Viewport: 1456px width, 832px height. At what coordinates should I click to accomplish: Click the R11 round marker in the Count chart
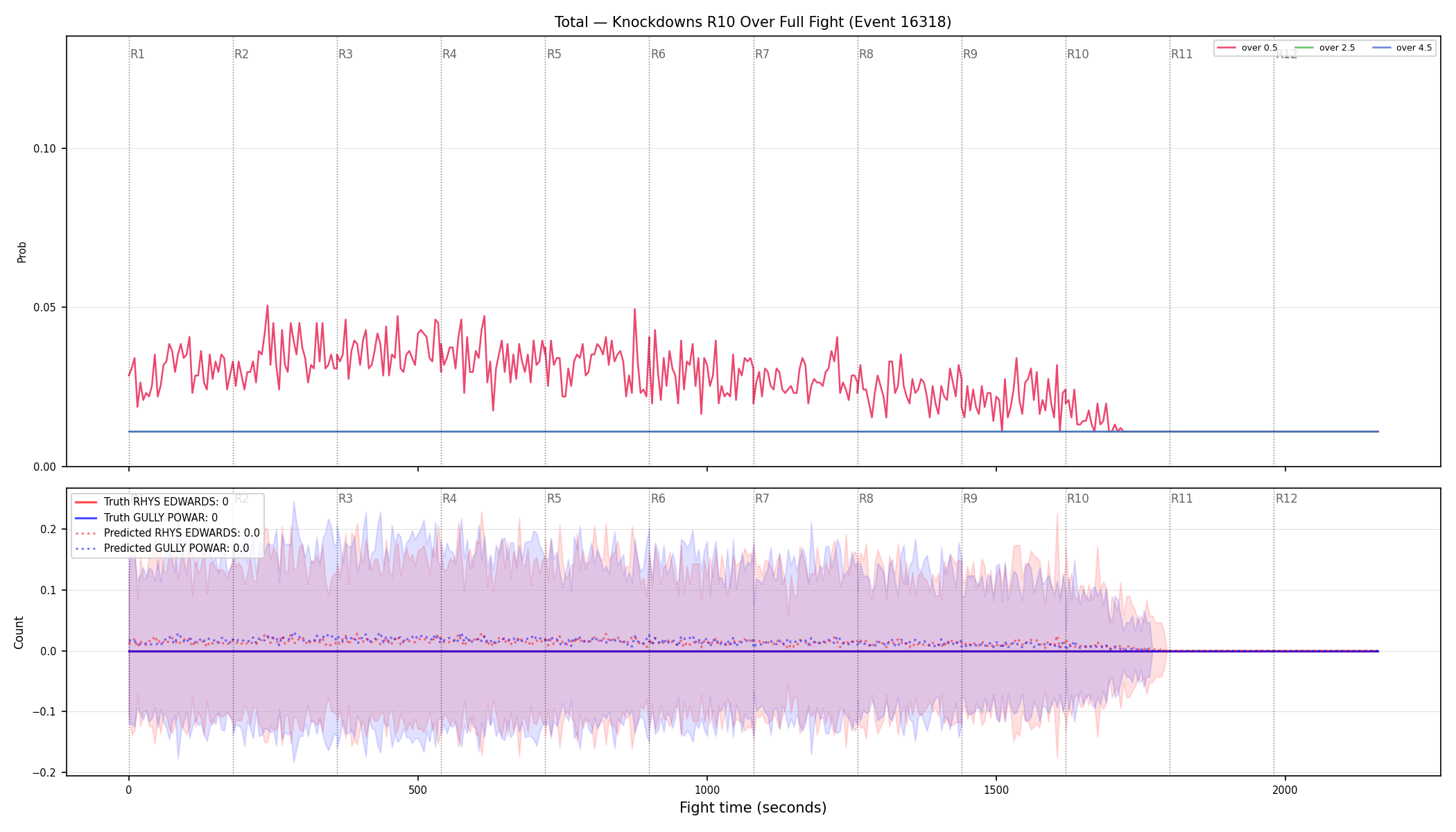click(x=1181, y=499)
